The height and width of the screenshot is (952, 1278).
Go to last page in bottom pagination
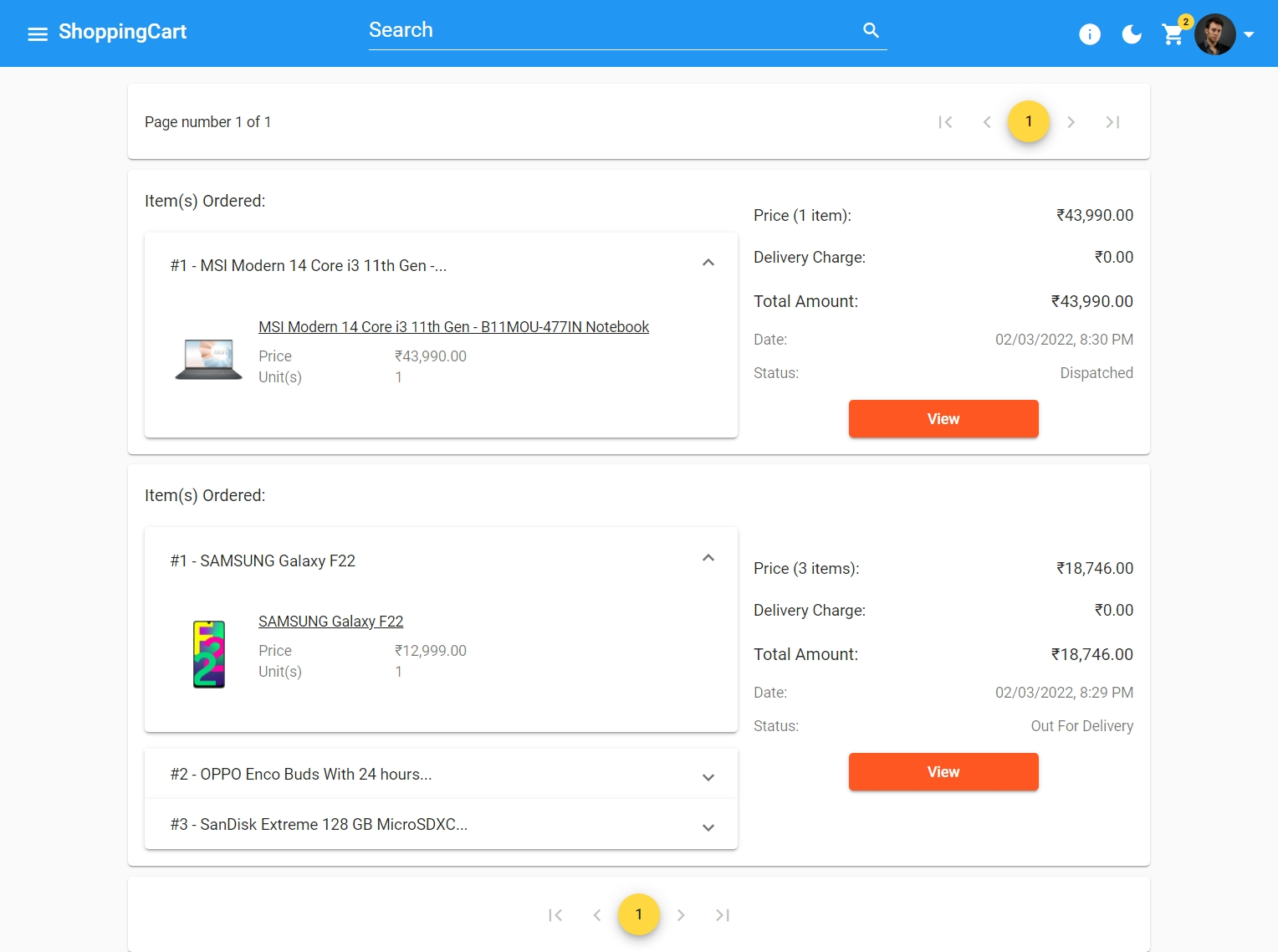(x=723, y=915)
